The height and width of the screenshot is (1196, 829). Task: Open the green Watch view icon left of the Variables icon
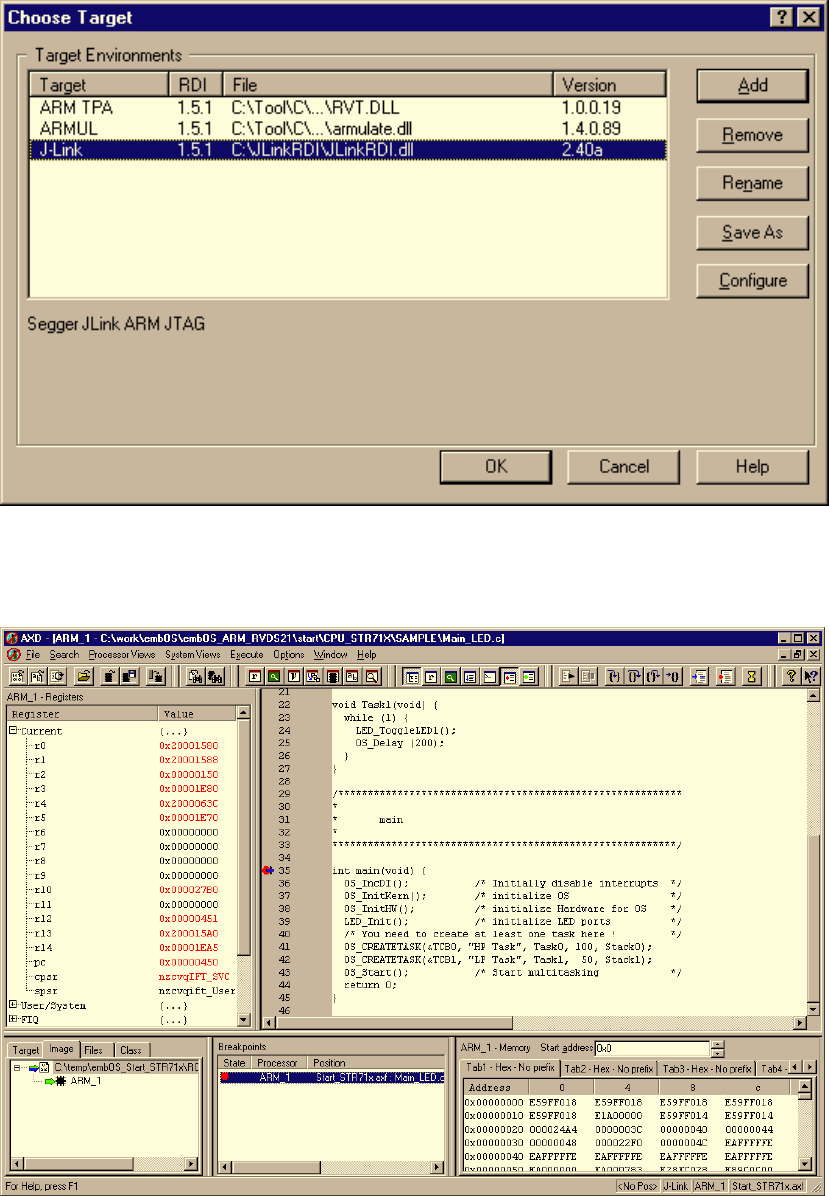point(274,676)
